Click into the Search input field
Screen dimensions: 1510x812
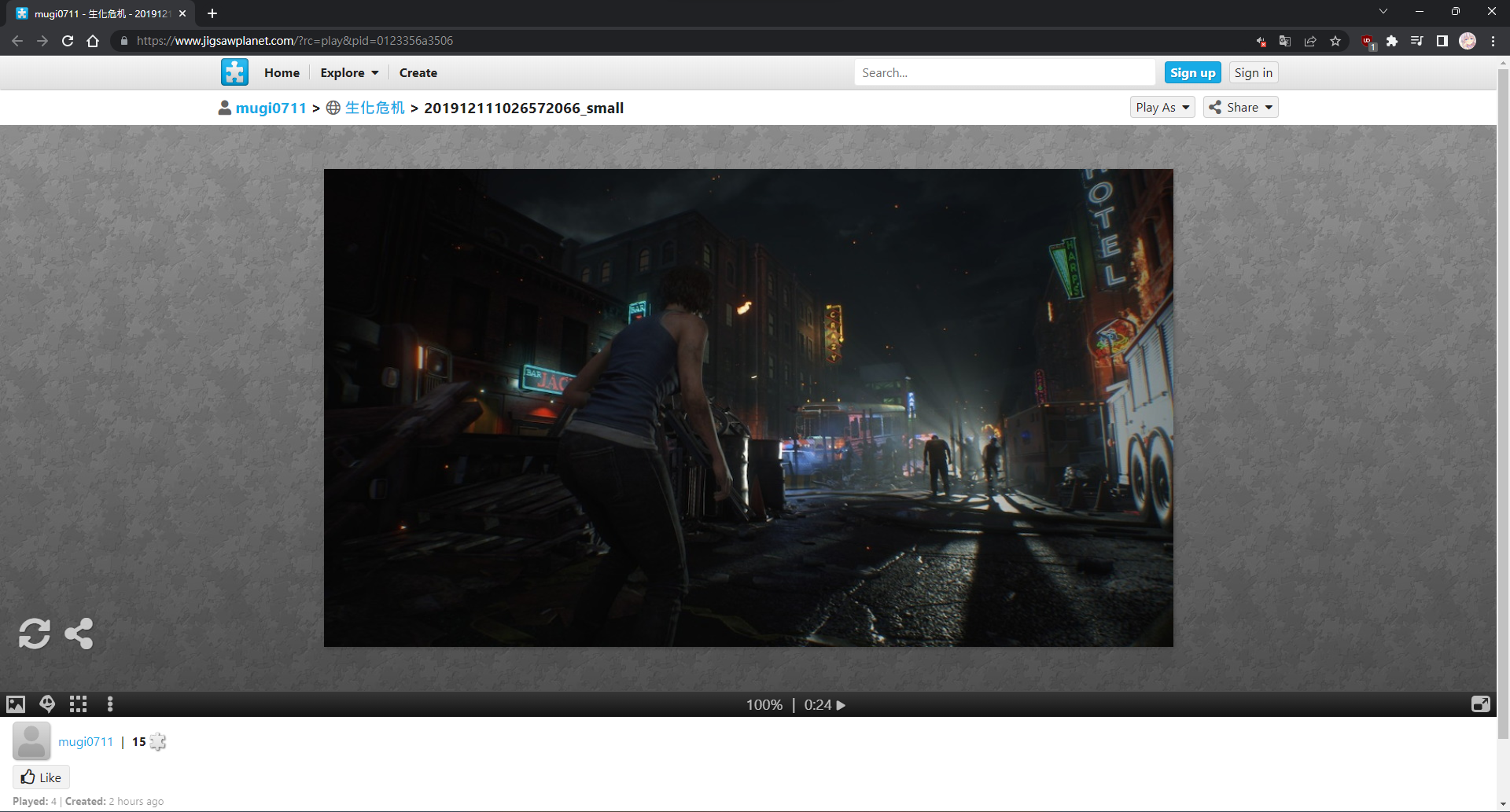pyautogui.click(x=1004, y=72)
